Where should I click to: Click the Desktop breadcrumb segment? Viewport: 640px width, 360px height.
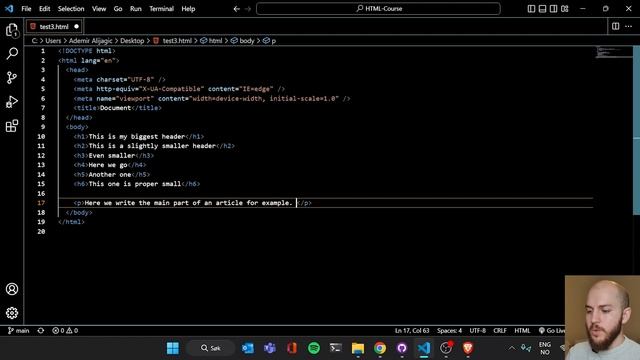tap(132, 41)
